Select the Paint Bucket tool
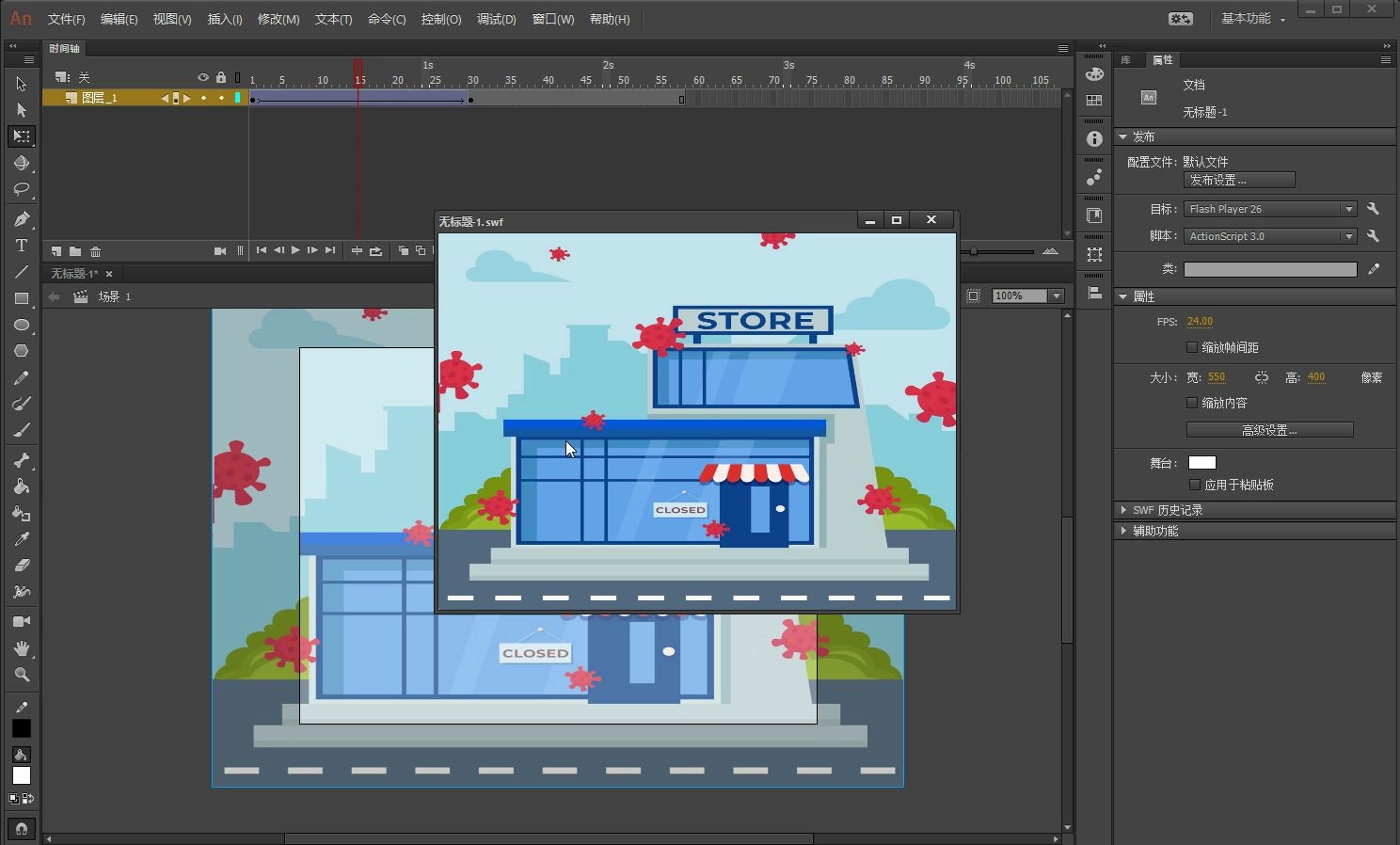The image size is (1400, 845). pos(22,486)
